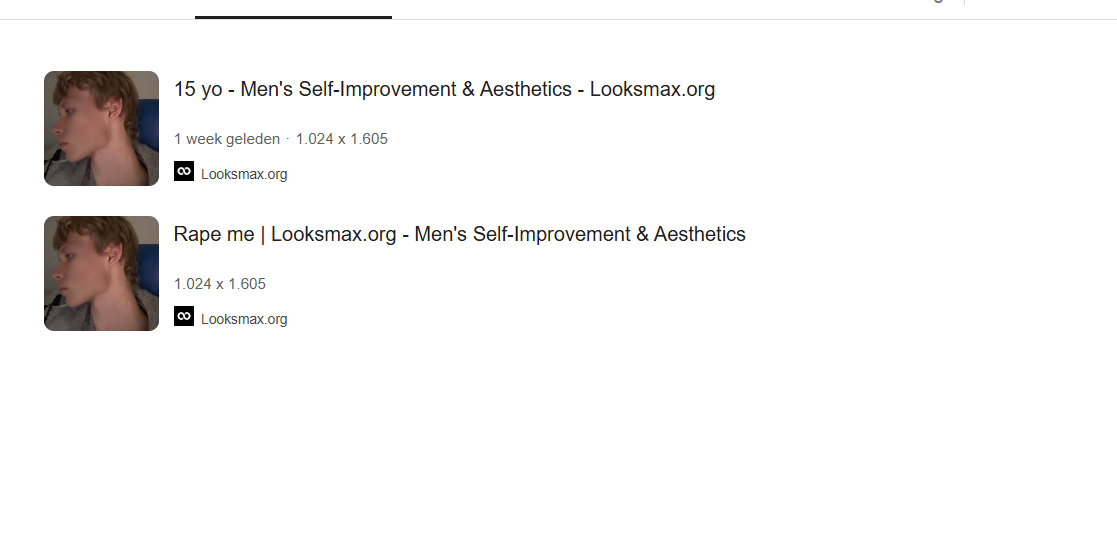
Task: Click the infinity logo beside second Looksmax.org label
Action: click(x=184, y=317)
